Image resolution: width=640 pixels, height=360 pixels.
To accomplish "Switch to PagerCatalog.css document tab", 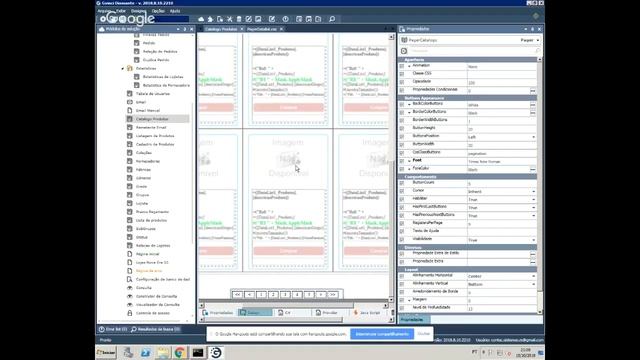I will coord(262,29).
